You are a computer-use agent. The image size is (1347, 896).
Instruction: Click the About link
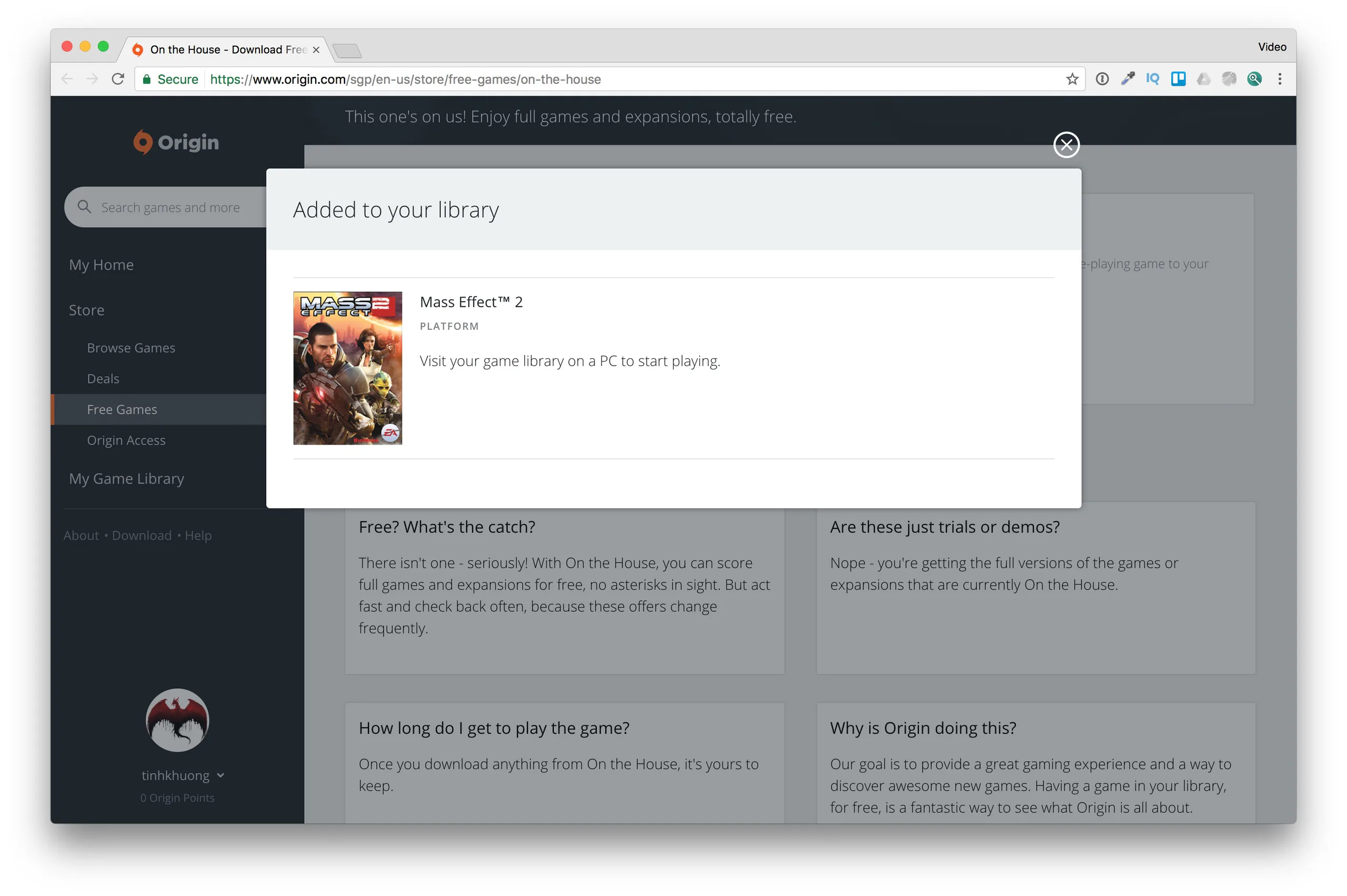point(81,536)
